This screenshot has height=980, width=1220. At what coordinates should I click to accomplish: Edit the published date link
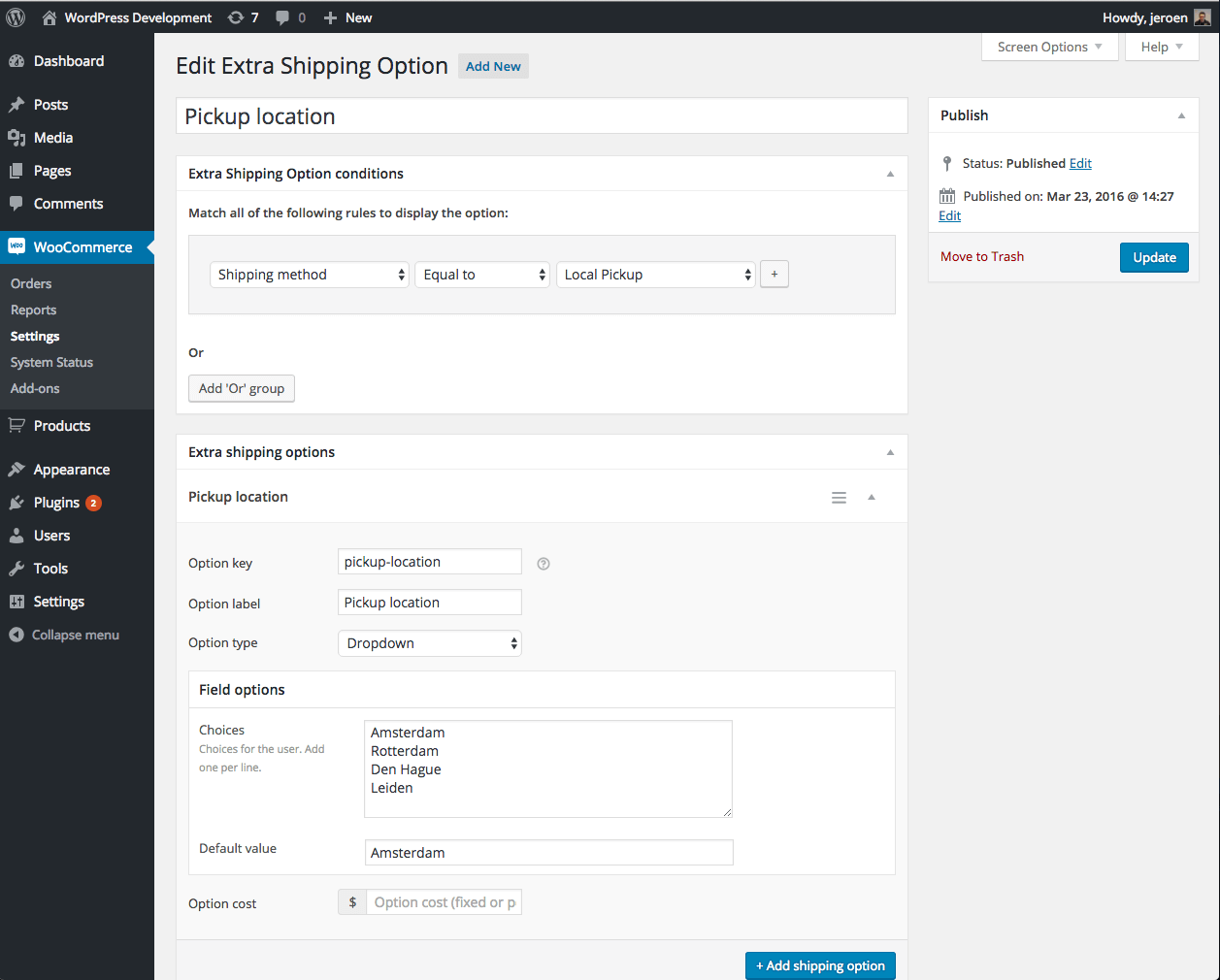click(x=949, y=215)
